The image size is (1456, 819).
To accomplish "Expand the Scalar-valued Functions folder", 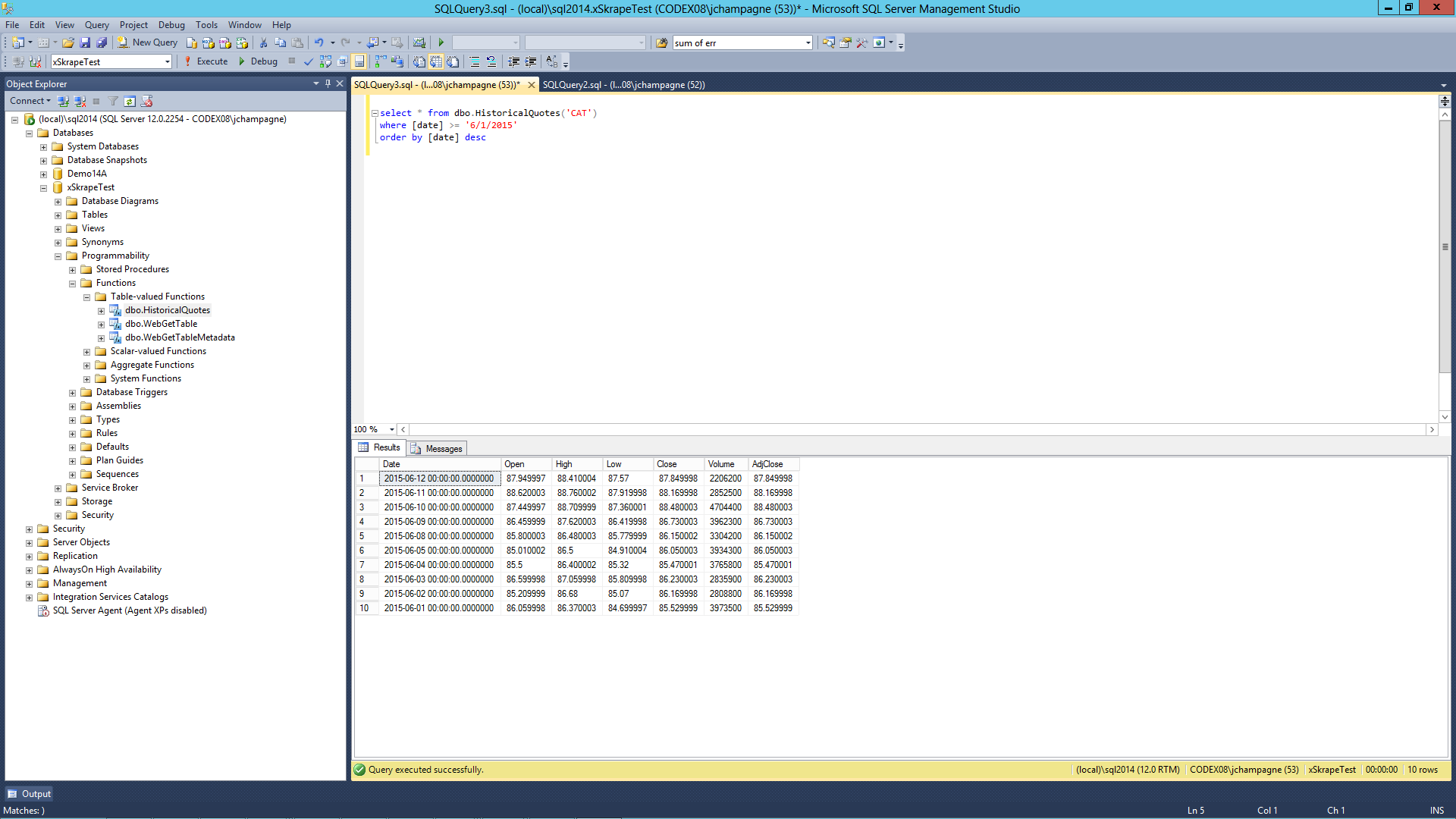I will pyautogui.click(x=86, y=352).
